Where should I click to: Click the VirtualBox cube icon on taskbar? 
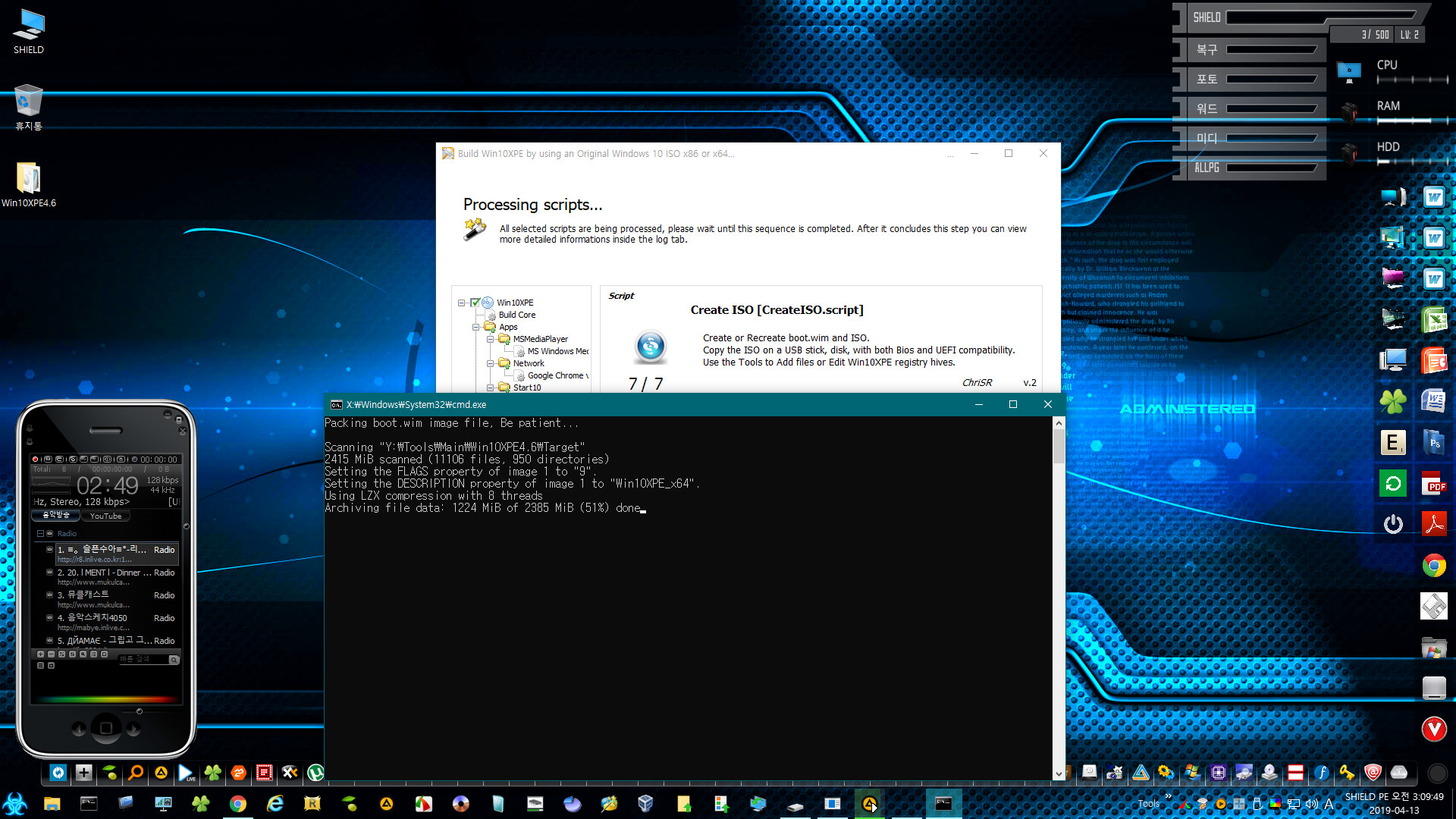(645, 804)
